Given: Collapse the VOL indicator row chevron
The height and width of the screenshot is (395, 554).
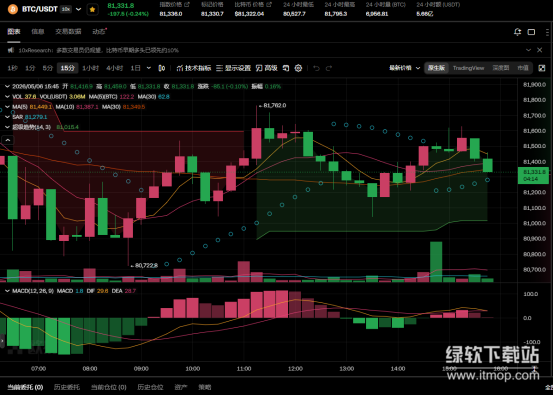Looking at the screenshot, I should tap(7, 96).
